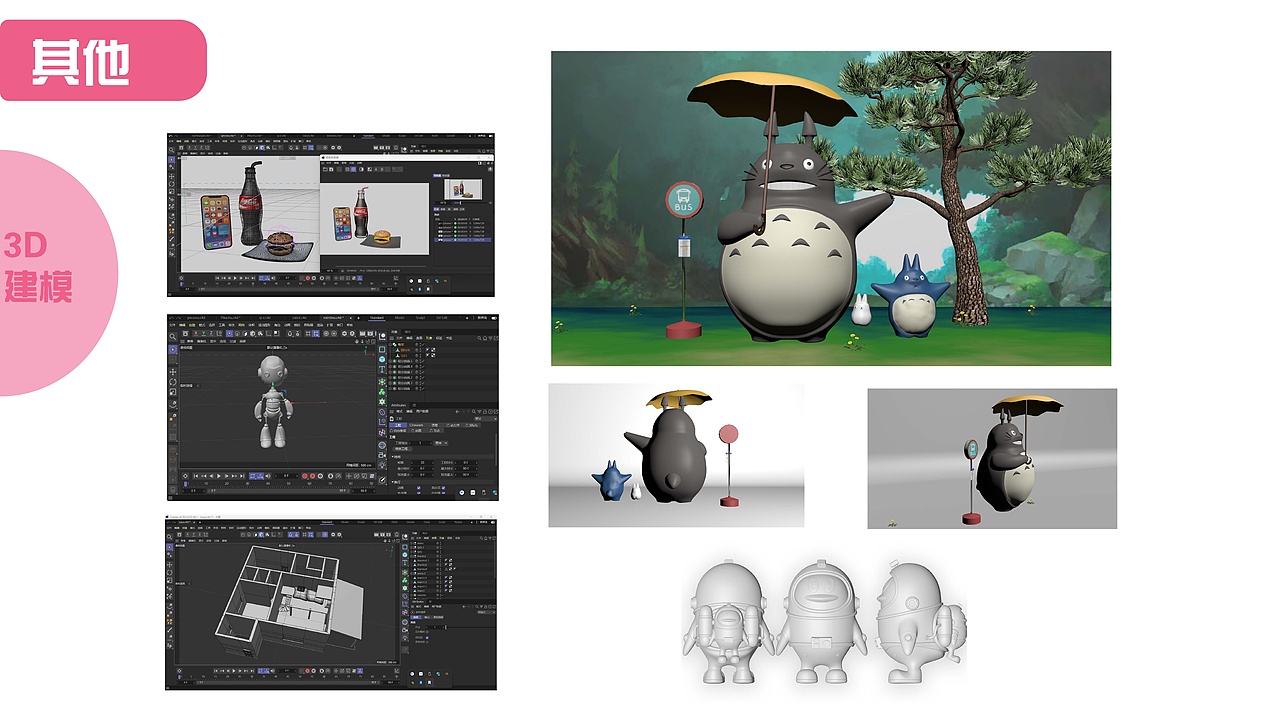This screenshot has width=1280, height=720.
Task: Click open folder icon in Coke picture viewer
Action: tap(325, 169)
